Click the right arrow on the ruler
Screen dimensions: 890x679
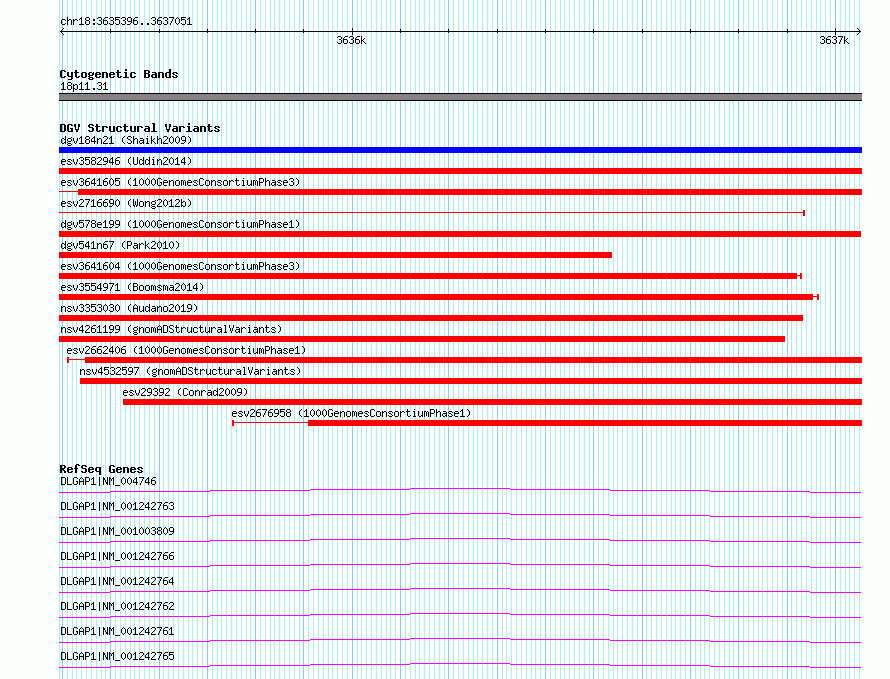point(859,31)
